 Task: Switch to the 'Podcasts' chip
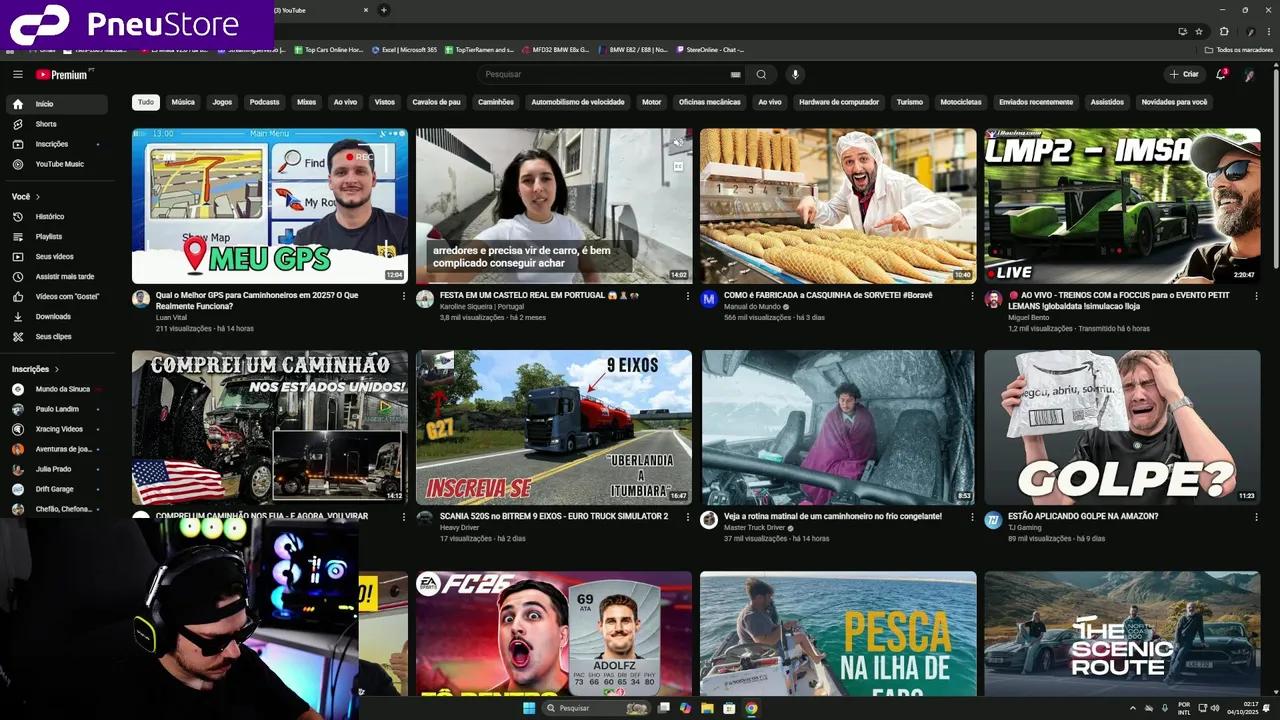pos(264,102)
